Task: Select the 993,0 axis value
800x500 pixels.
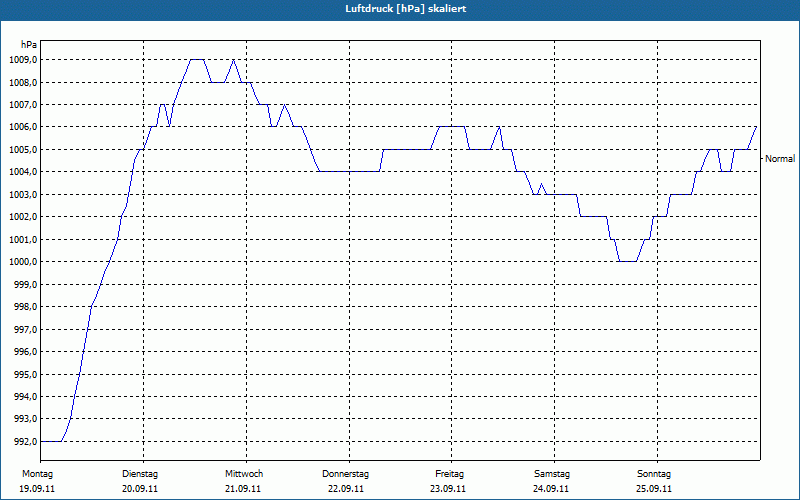Action: coord(26,419)
